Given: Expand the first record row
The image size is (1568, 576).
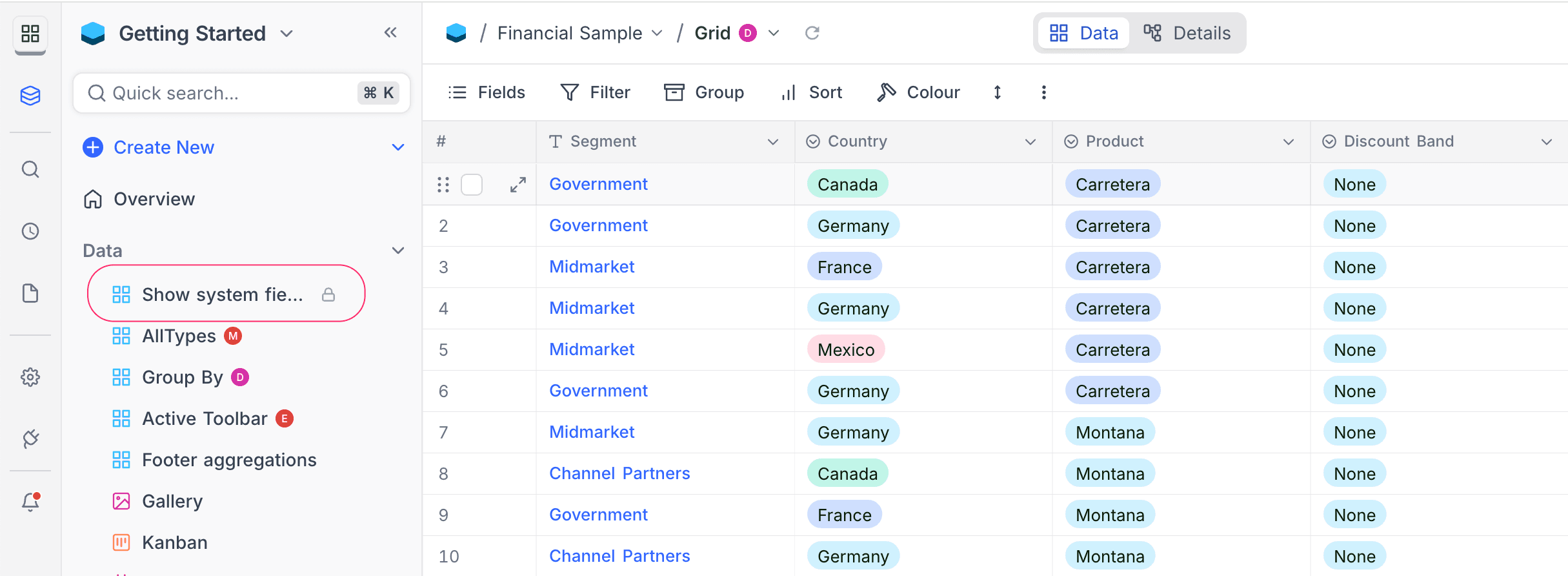Looking at the screenshot, I should point(518,185).
